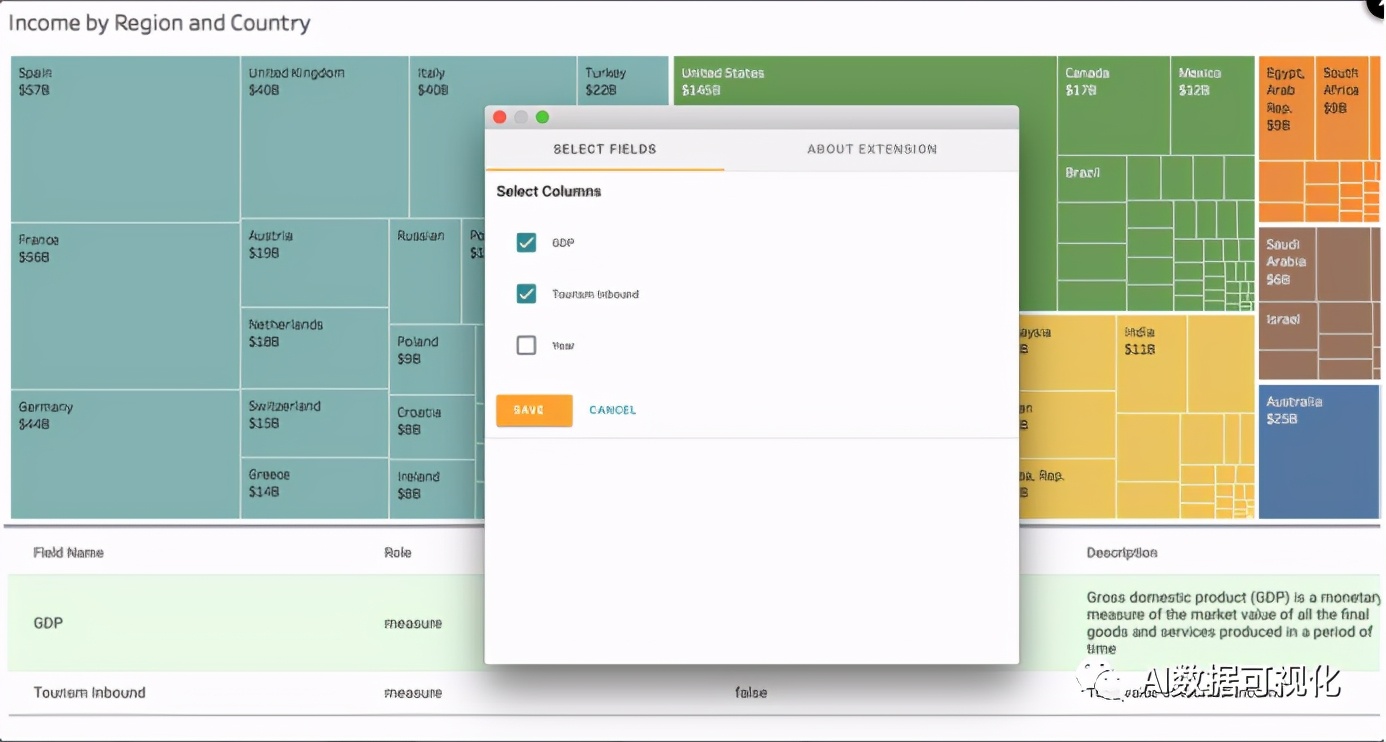Pick the United Kingdom $40B cell
The height and width of the screenshot is (742, 1386).
(325, 137)
